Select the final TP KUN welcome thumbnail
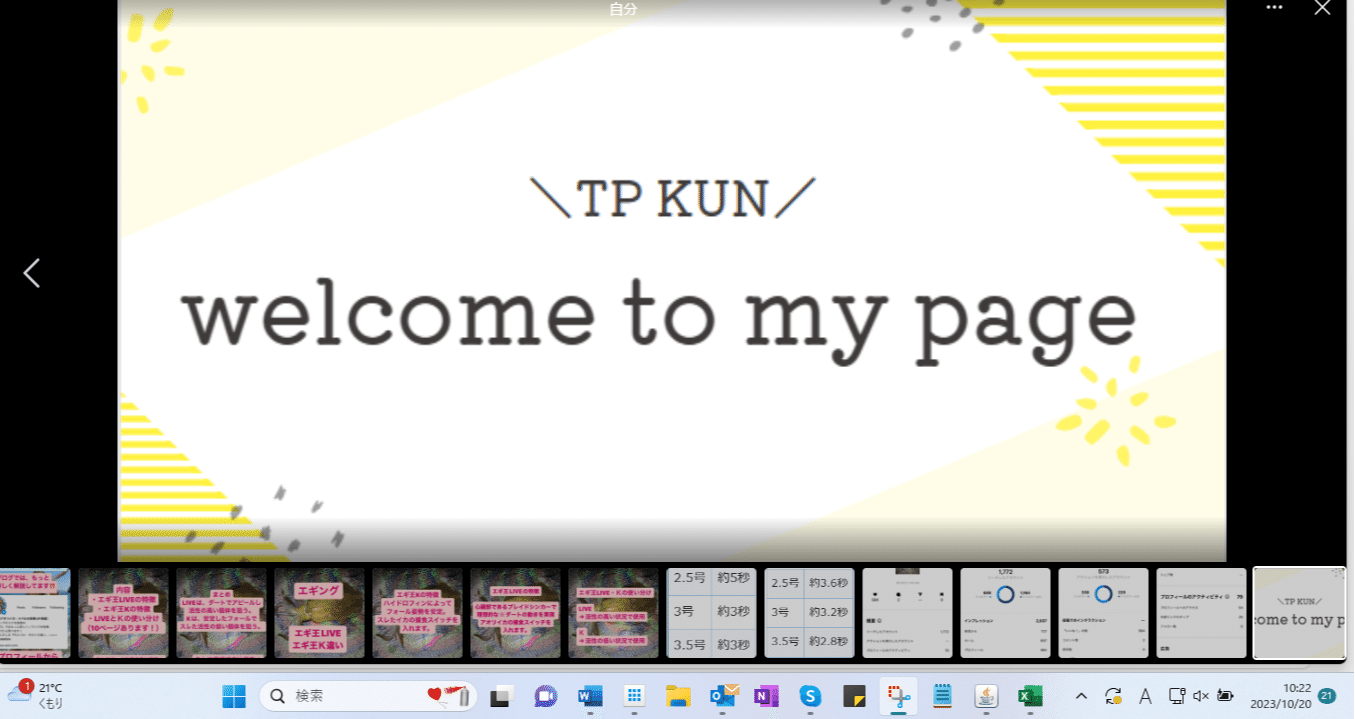Image resolution: width=1355 pixels, height=719 pixels. [1299, 612]
